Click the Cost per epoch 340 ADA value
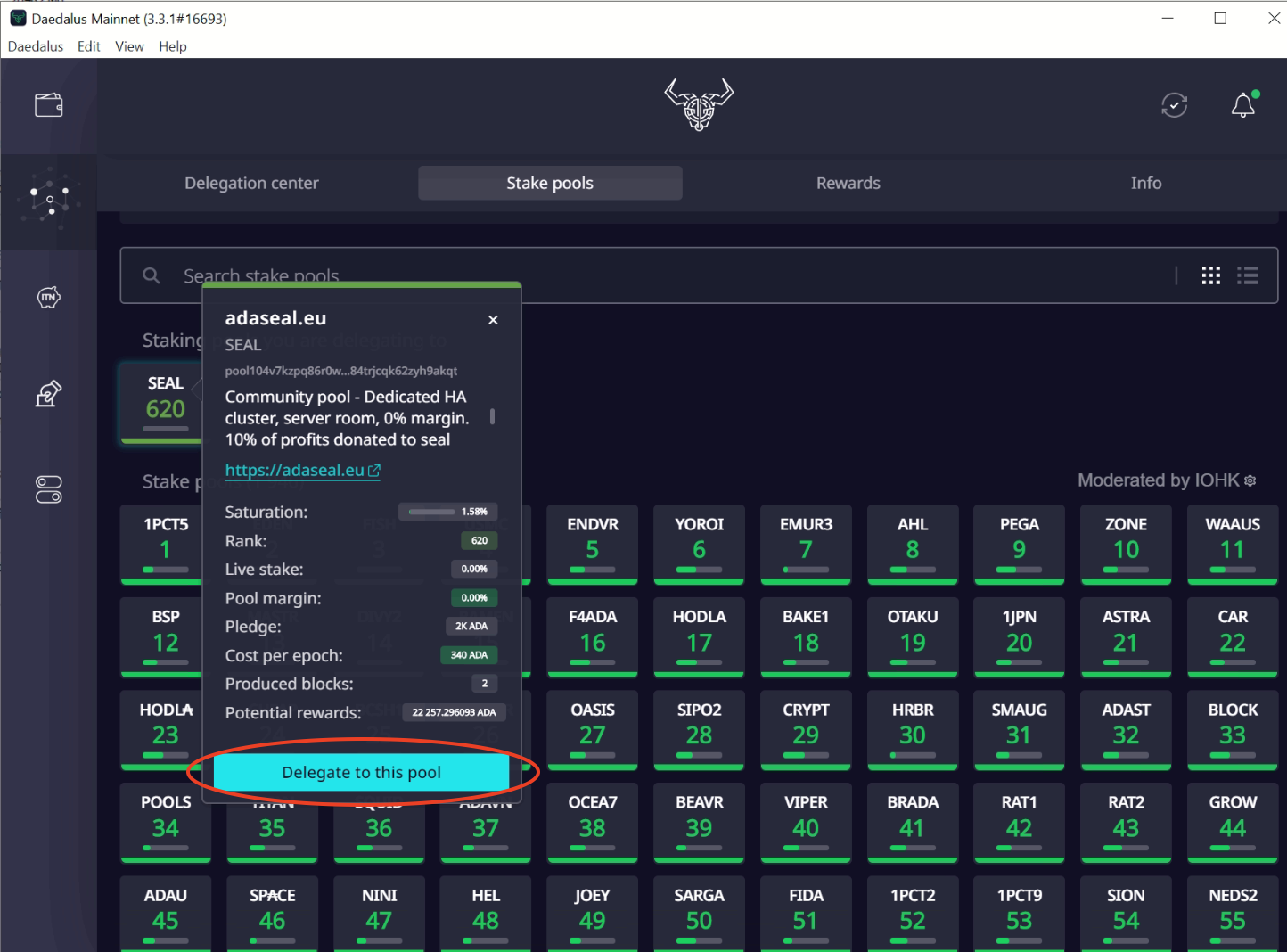Image resolution: width=1287 pixels, height=952 pixels. tap(469, 655)
